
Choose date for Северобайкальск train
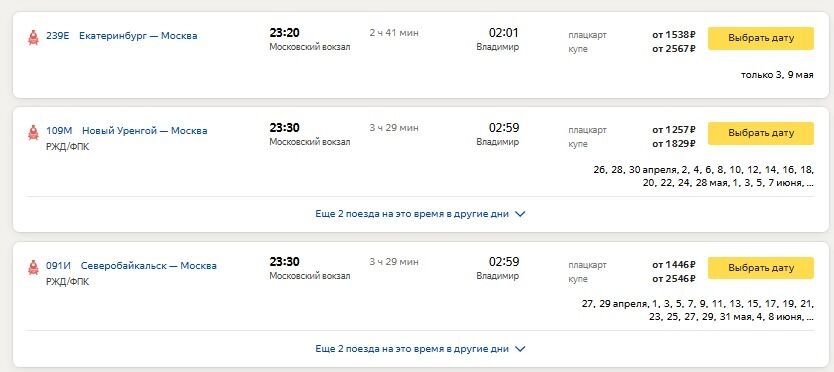pyautogui.click(x=761, y=268)
